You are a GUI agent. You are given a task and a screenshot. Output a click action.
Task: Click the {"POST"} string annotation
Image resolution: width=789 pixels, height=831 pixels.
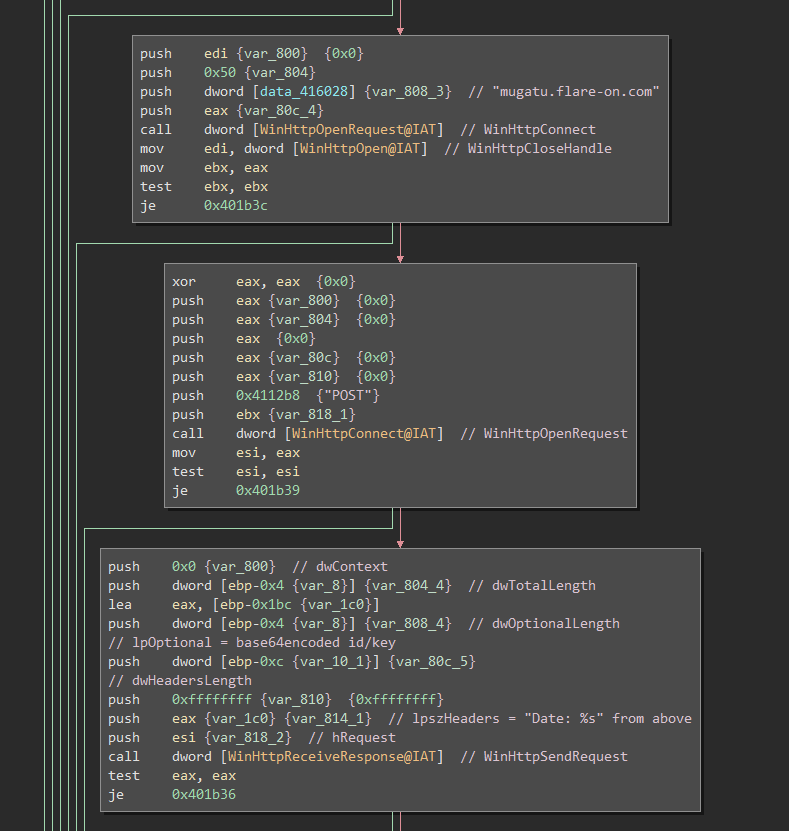(x=348, y=396)
